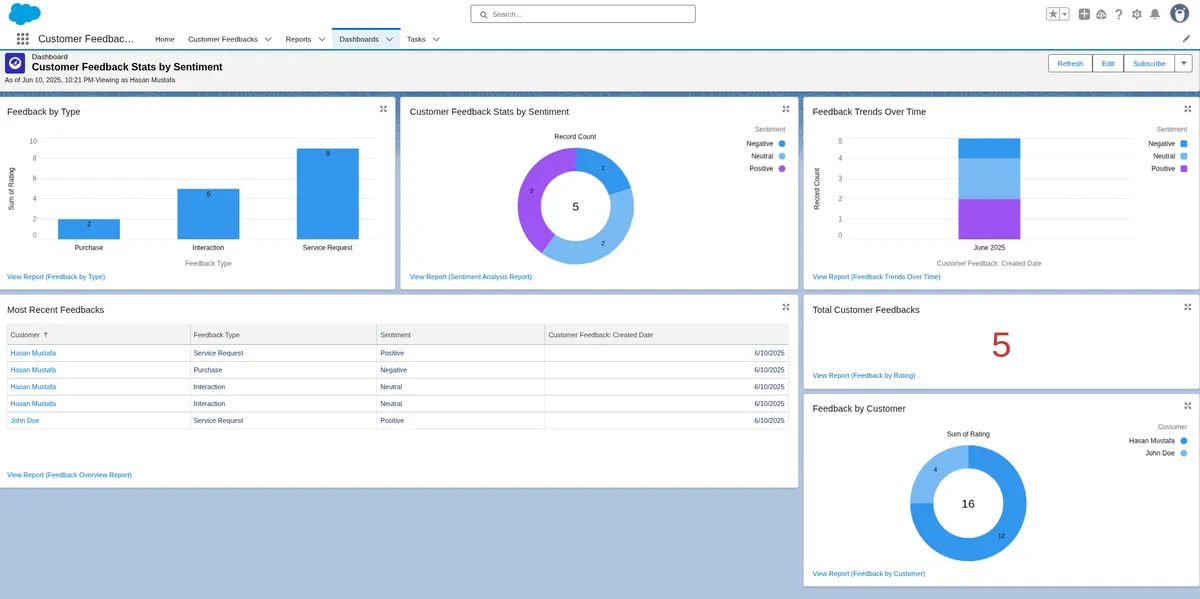Click Negative swatch in Sentiment donut legend
The height and width of the screenshot is (599, 1200).
coord(782,143)
